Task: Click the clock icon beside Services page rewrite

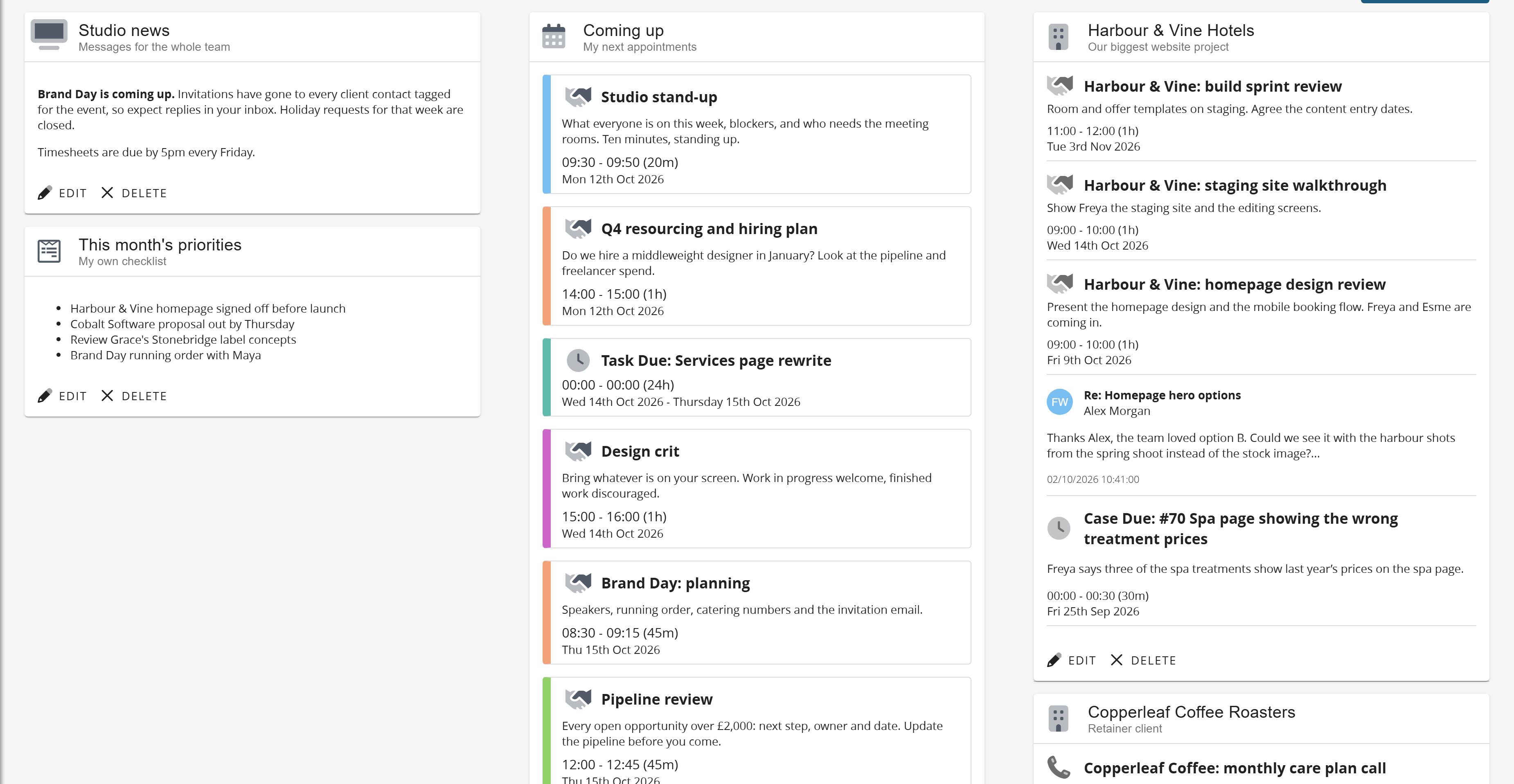Action: (x=578, y=360)
